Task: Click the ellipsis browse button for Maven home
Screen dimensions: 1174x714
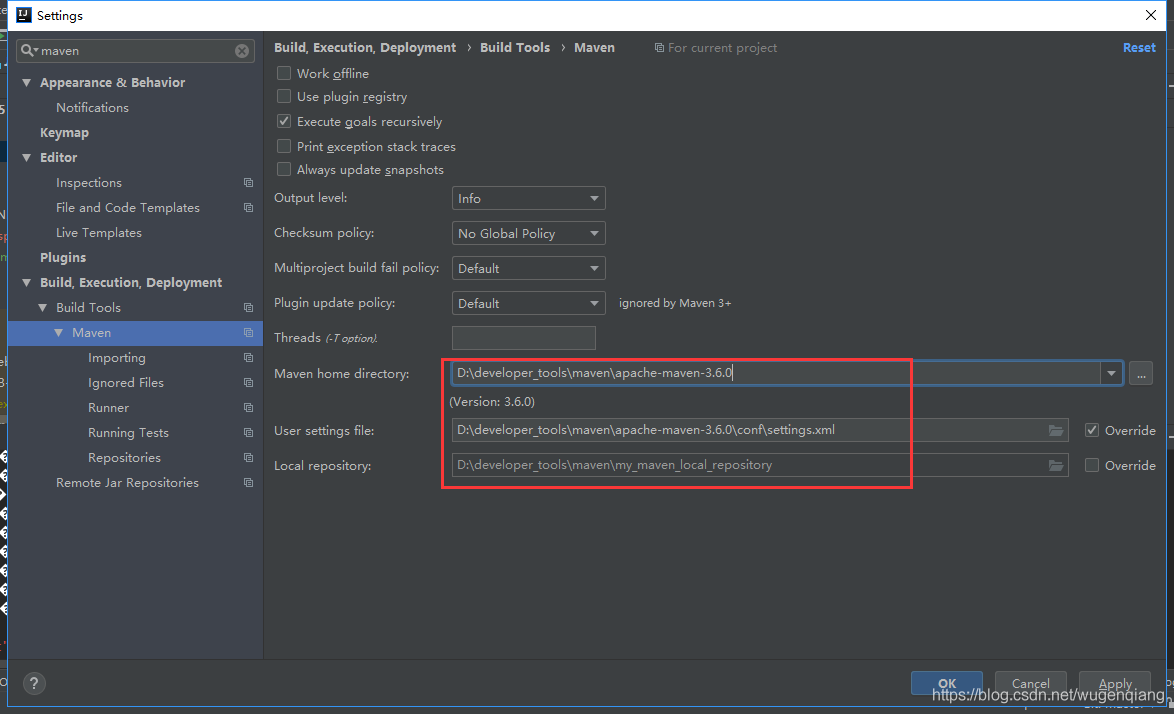Action: coord(1140,373)
